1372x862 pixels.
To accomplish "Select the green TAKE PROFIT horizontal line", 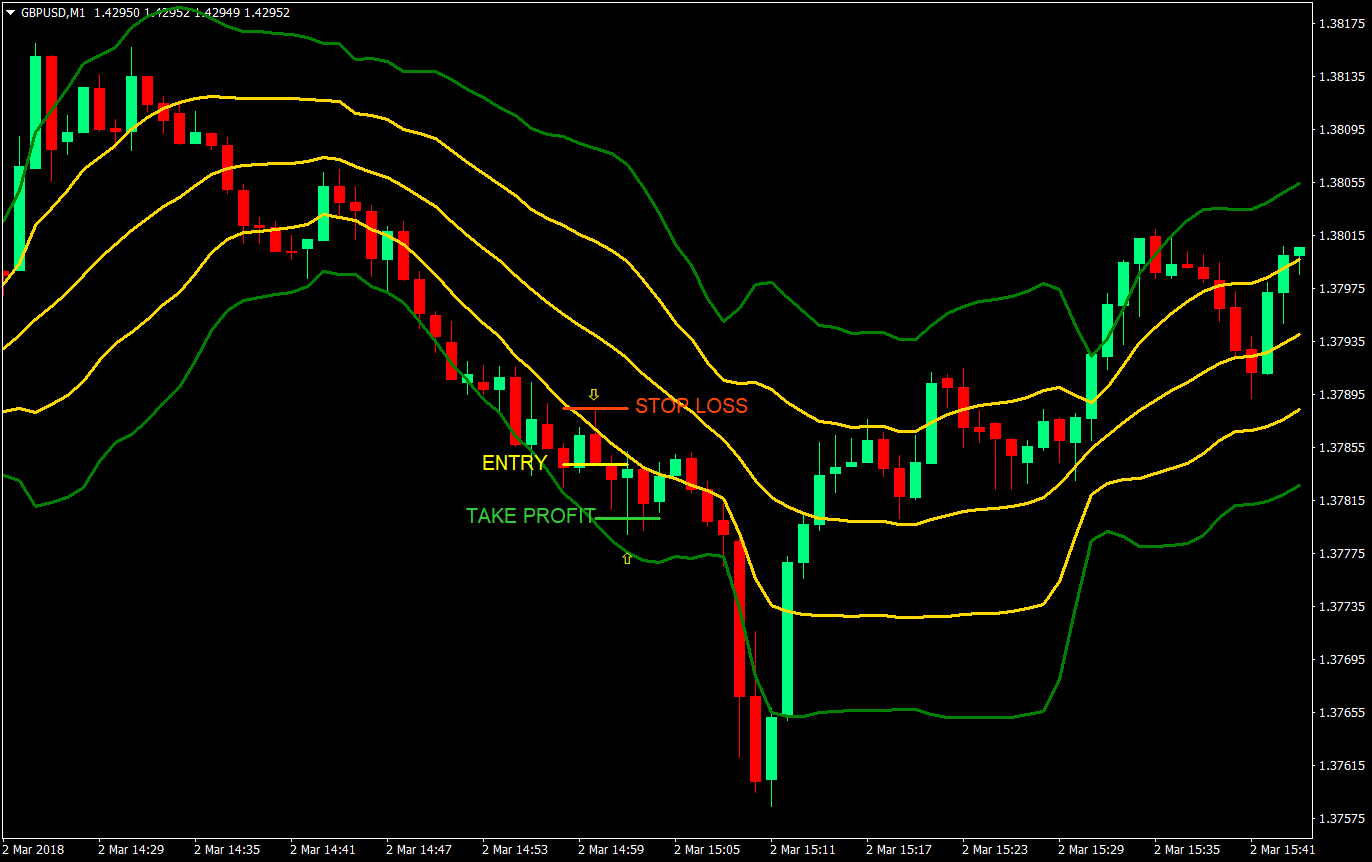I will 630,519.
